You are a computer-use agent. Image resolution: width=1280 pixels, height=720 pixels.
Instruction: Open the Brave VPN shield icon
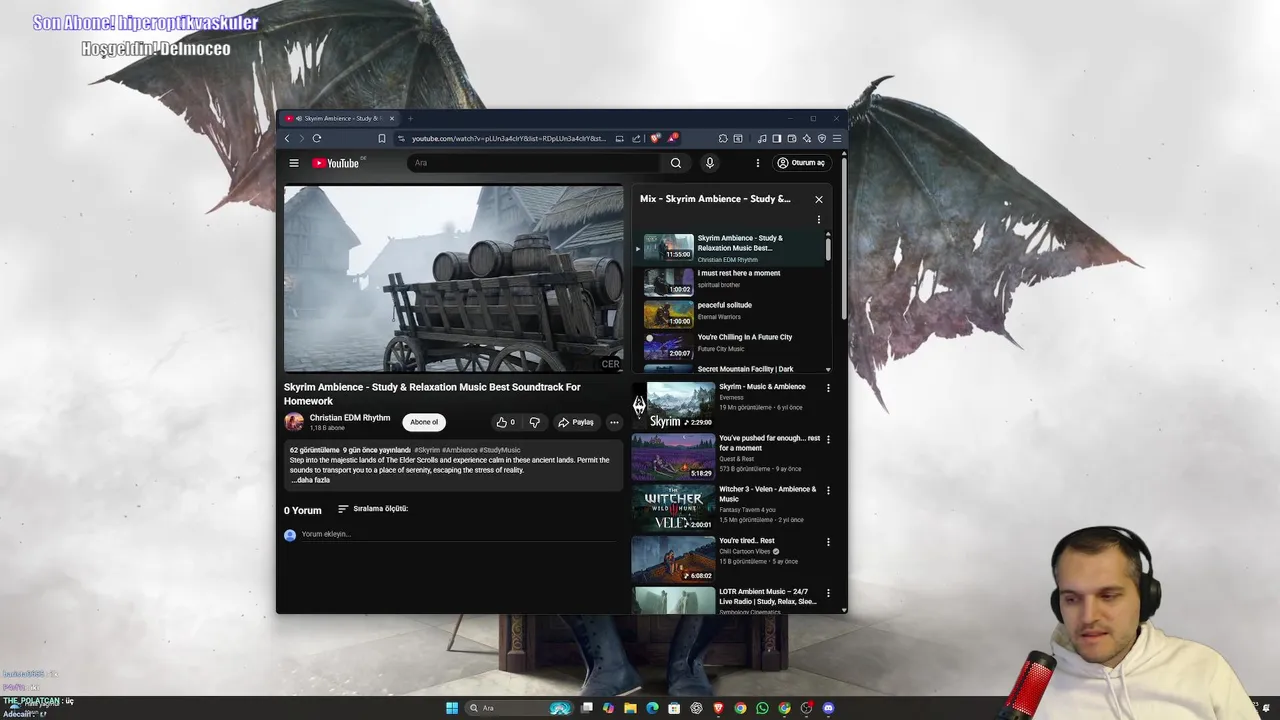click(822, 139)
